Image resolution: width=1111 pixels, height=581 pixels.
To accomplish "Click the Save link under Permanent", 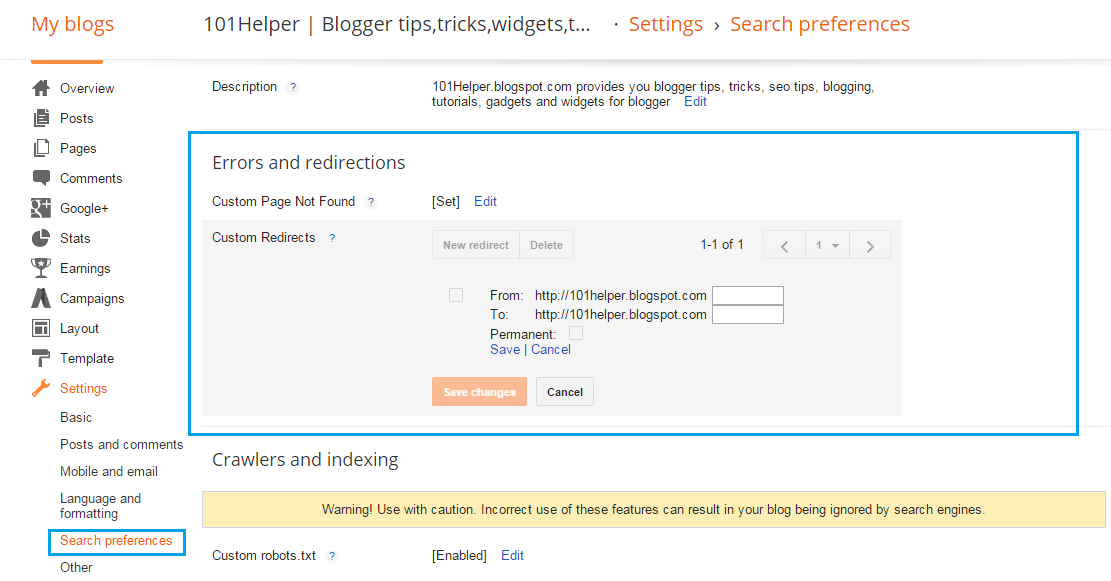I will (x=504, y=349).
